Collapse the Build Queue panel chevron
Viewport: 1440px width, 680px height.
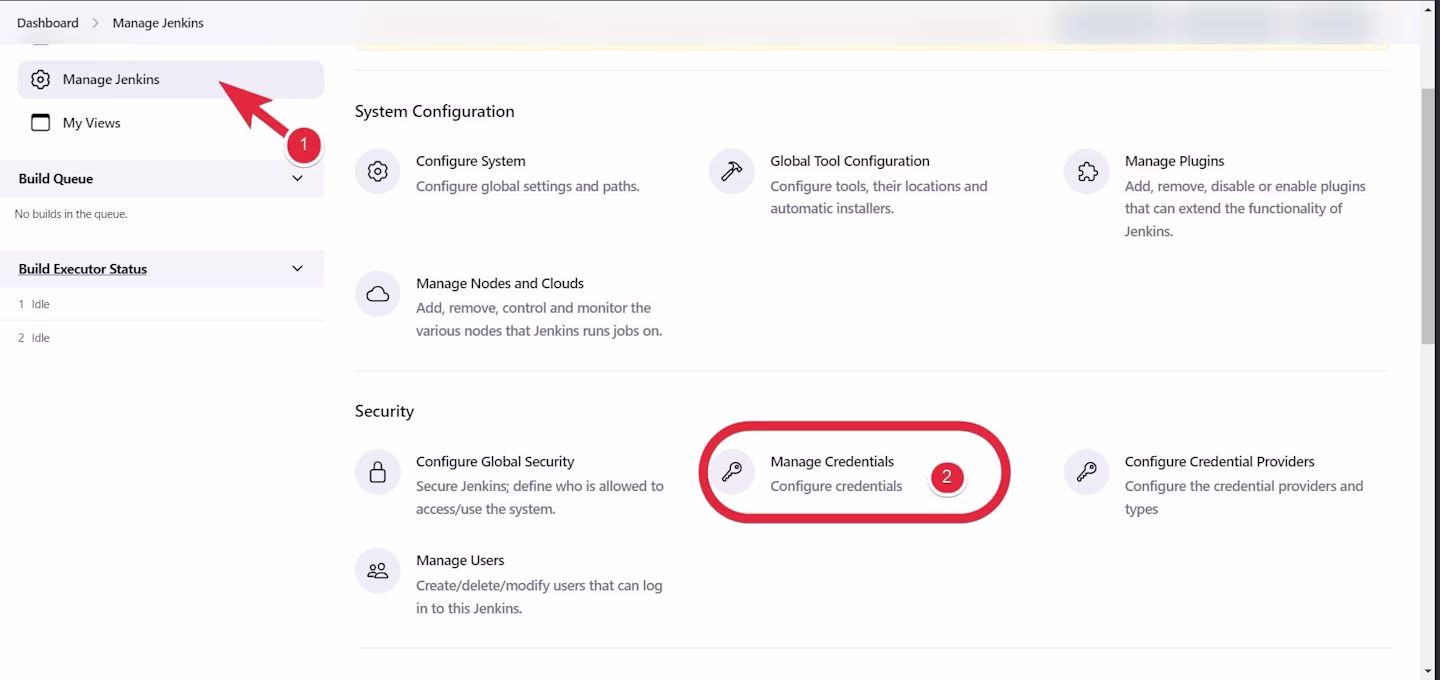(297, 178)
